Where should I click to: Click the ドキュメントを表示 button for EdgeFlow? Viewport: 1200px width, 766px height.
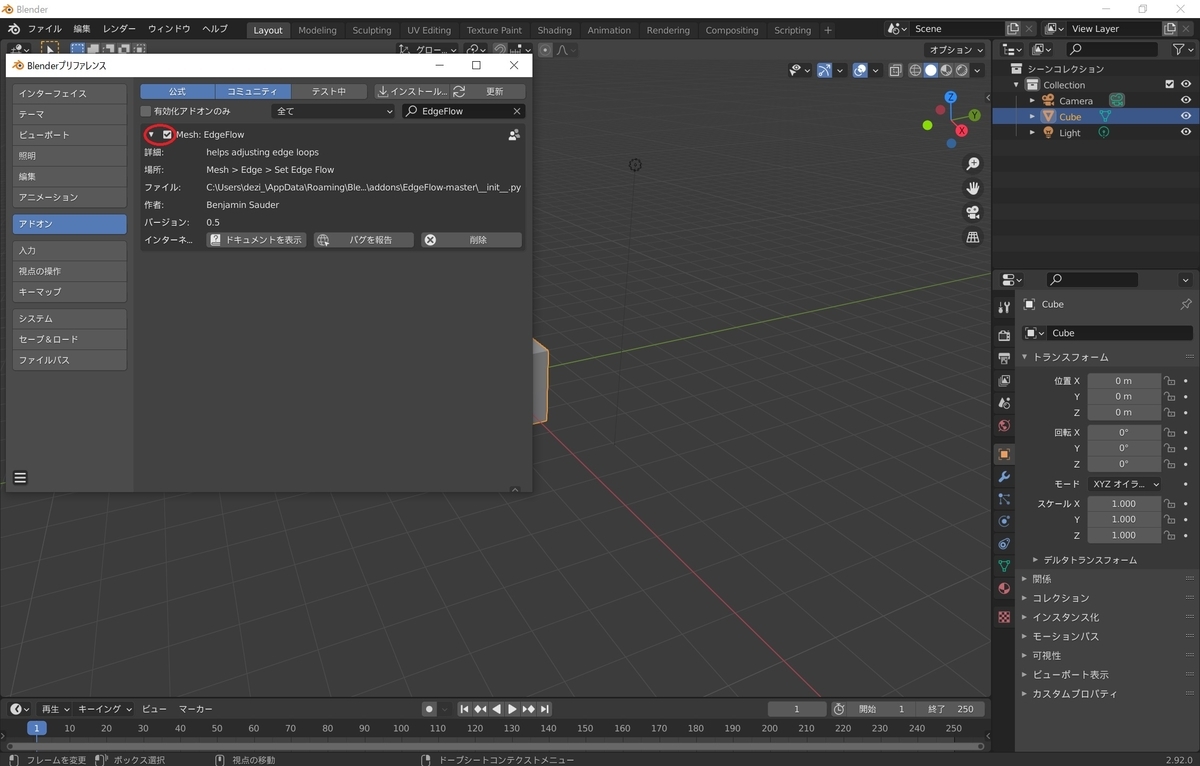click(x=256, y=239)
